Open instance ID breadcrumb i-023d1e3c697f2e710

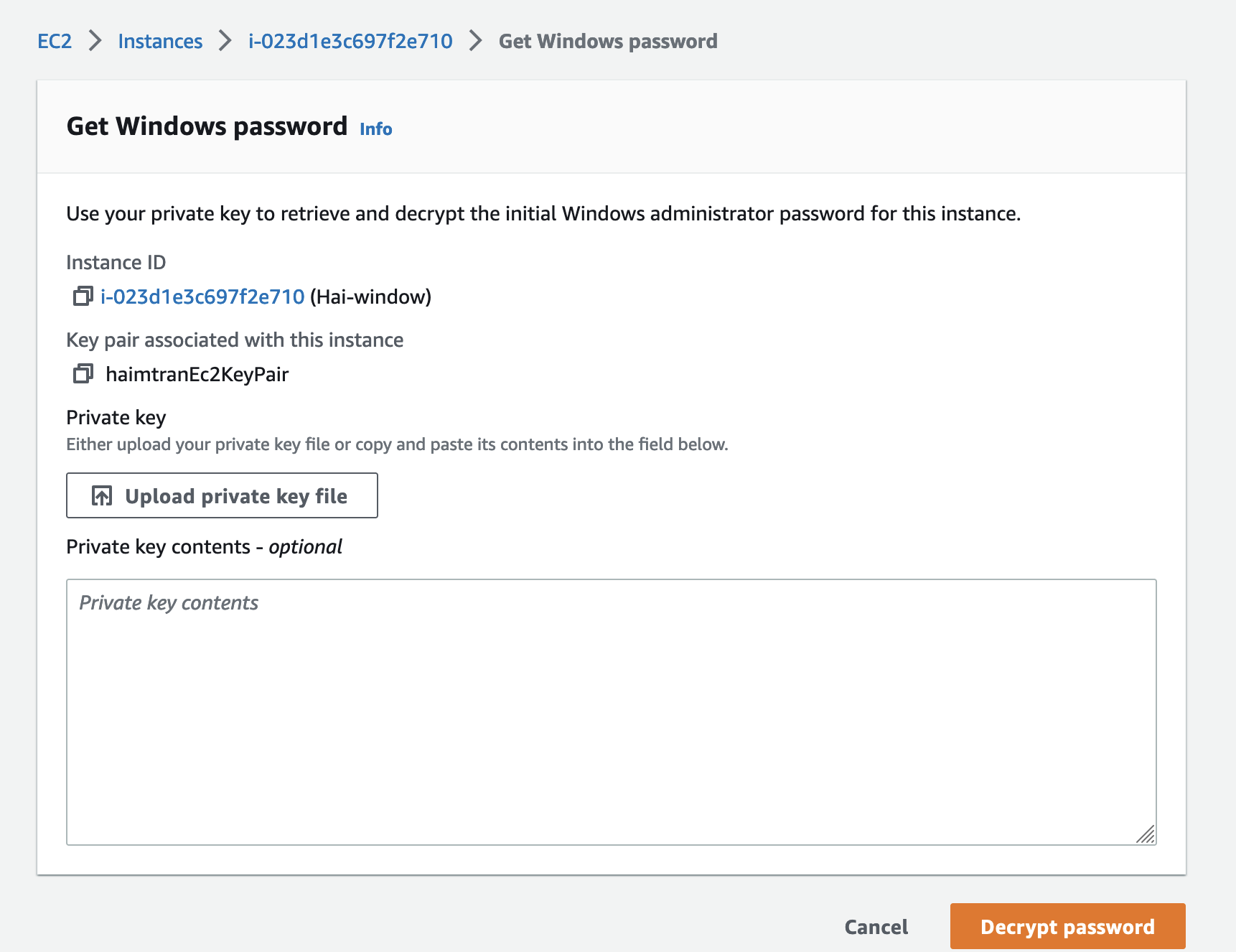point(350,41)
